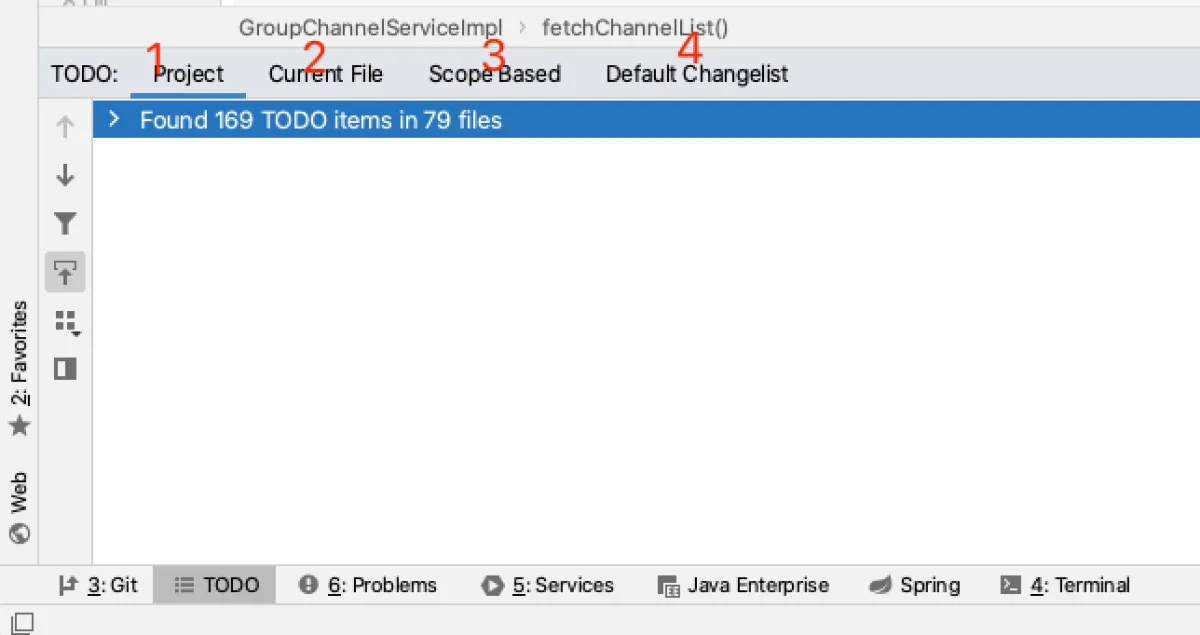The height and width of the screenshot is (635, 1200).
Task: Click the Next TODO down arrow
Action: [x=65, y=176]
